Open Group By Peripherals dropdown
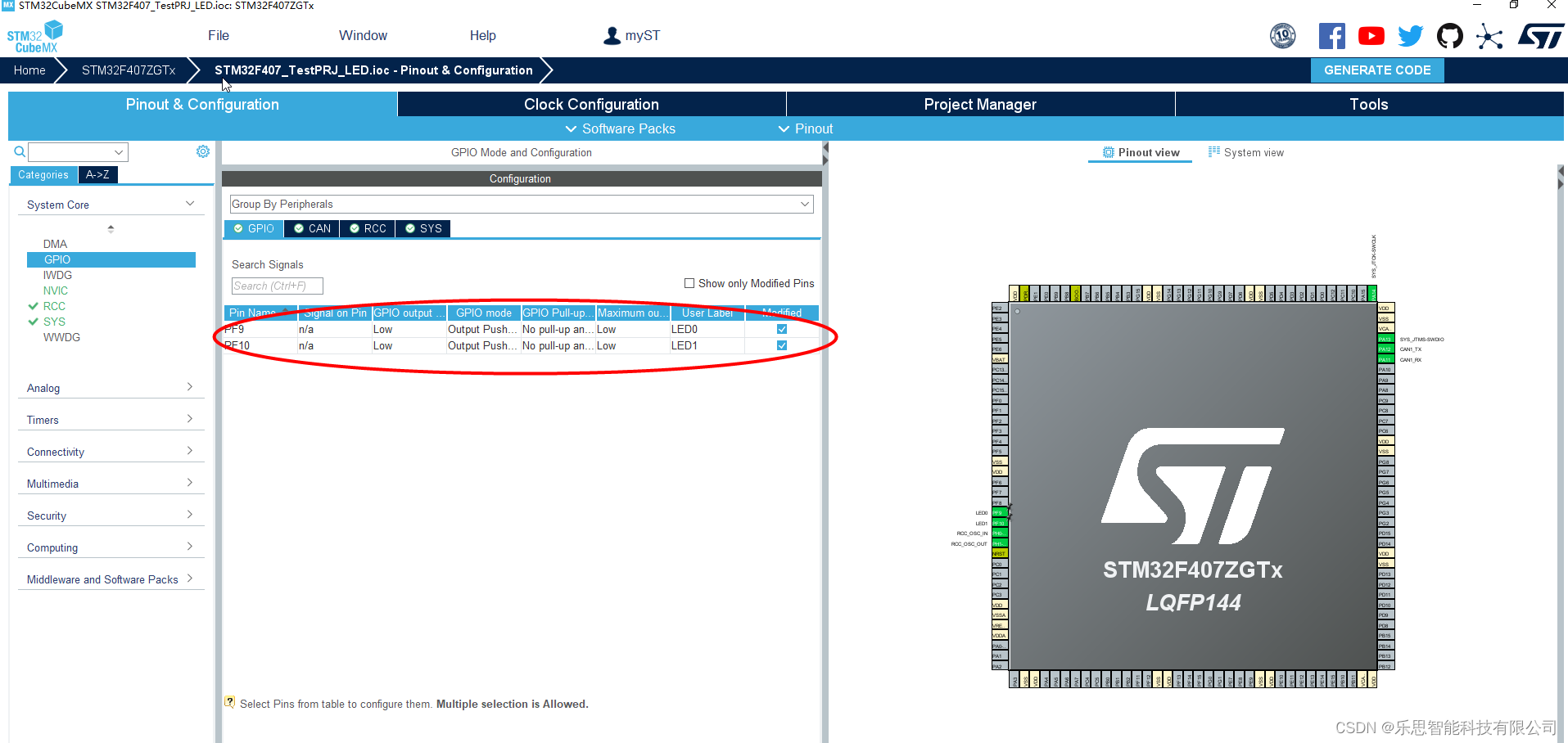Image resolution: width=1568 pixels, height=743 pixels. pos(522,204)
